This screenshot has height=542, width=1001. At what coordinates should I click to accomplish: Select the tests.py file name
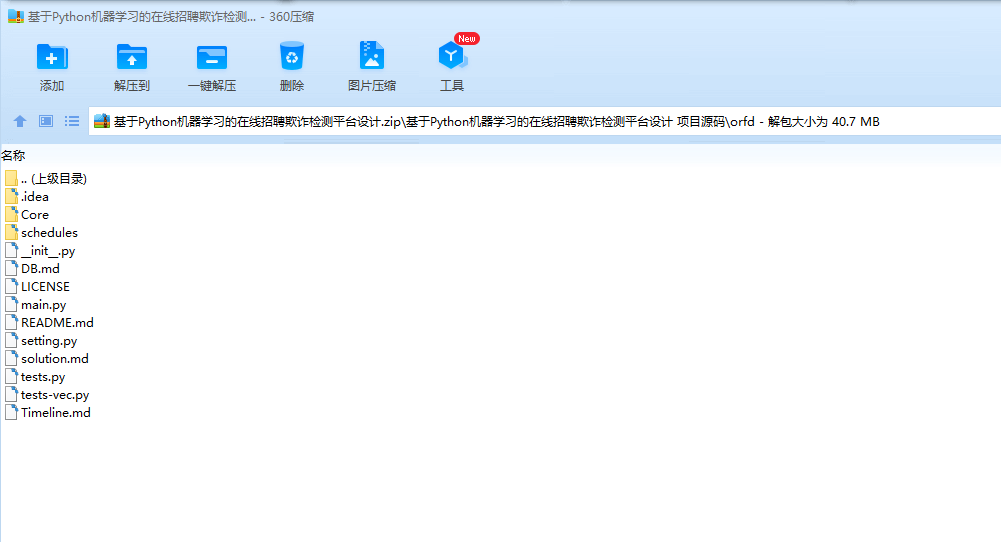click(43, 377)
